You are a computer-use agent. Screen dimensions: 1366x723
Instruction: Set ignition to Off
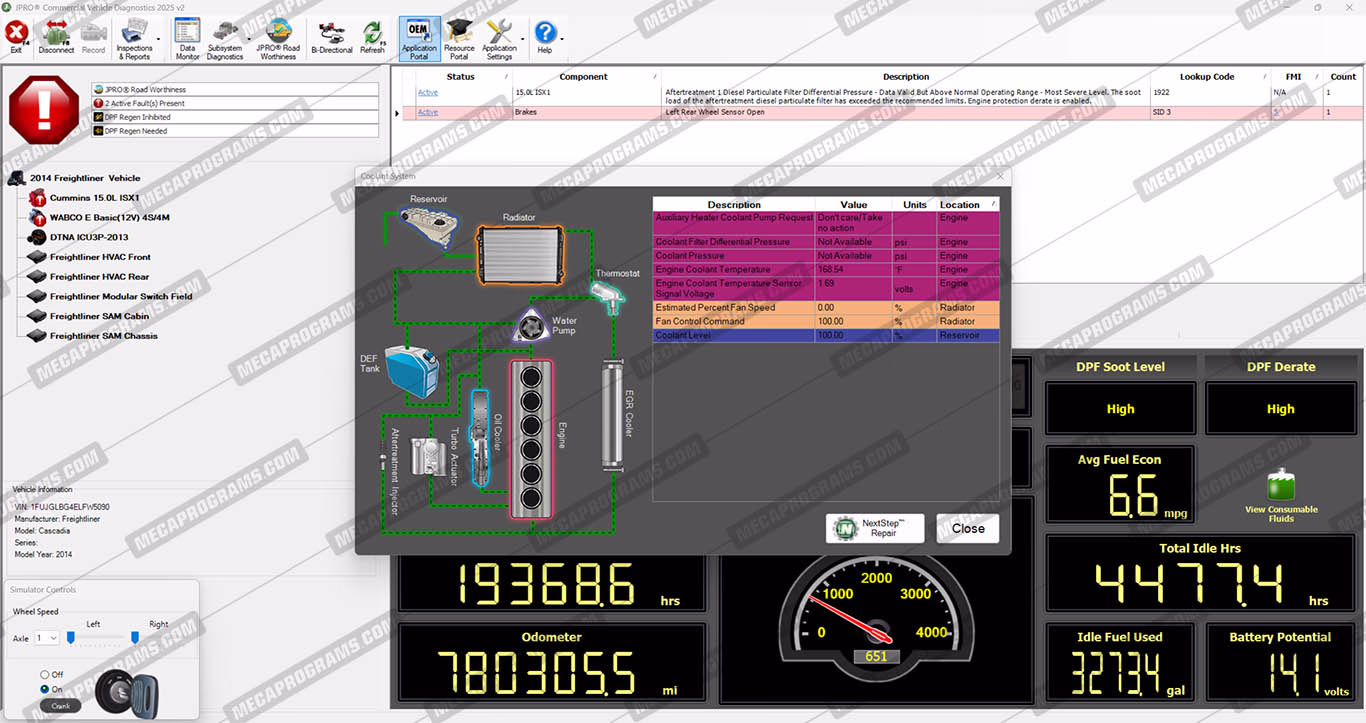coord(45,675)
